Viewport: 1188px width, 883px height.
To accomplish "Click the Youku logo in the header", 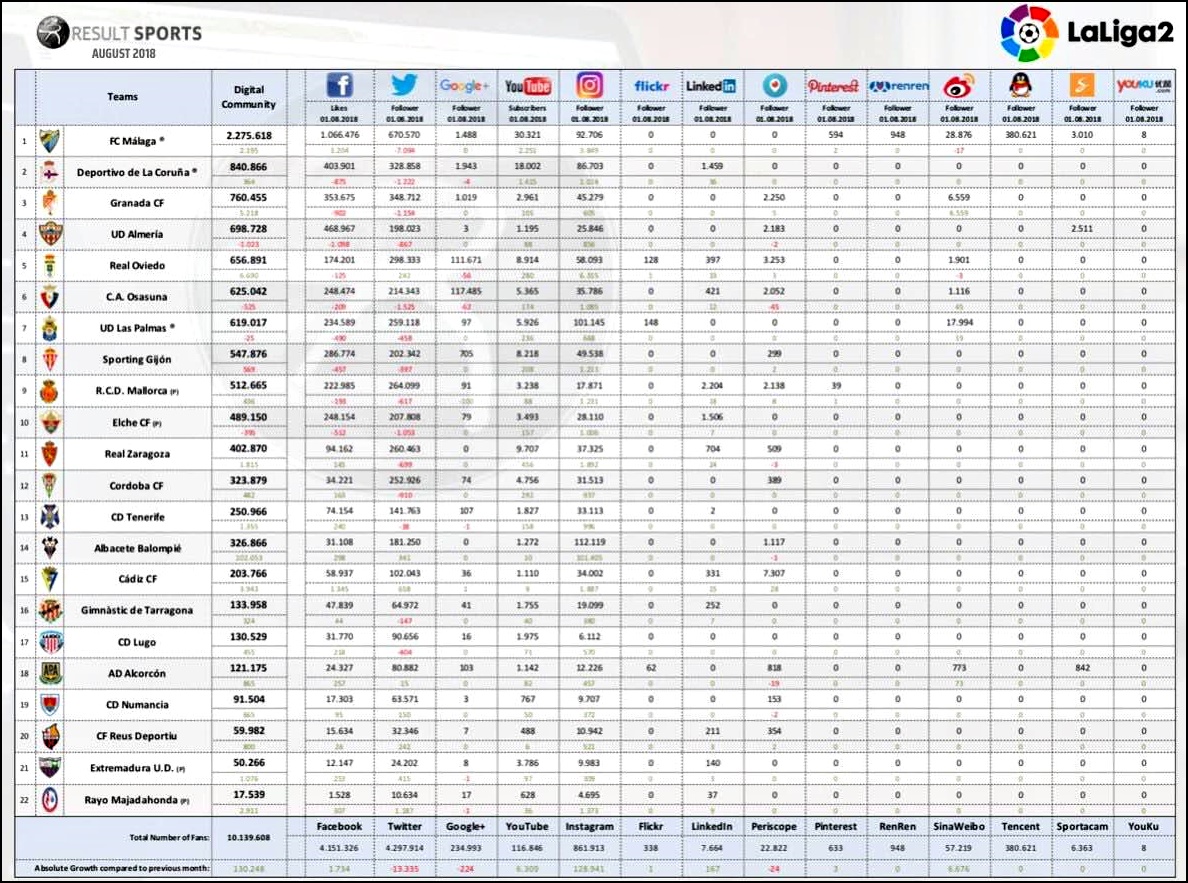I will 1144,85.
